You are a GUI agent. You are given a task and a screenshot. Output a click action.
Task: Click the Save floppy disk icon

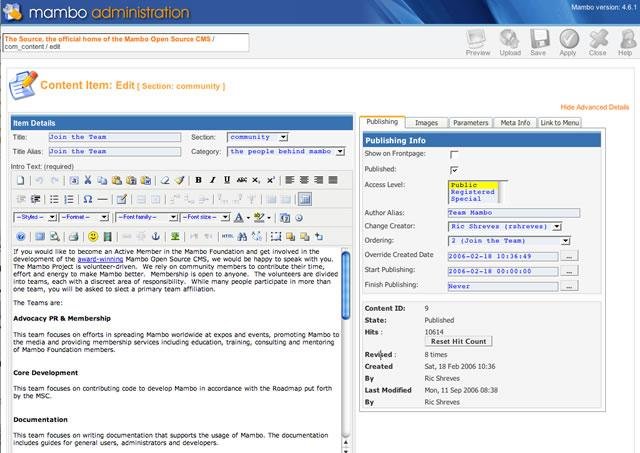tap(539, 40)
